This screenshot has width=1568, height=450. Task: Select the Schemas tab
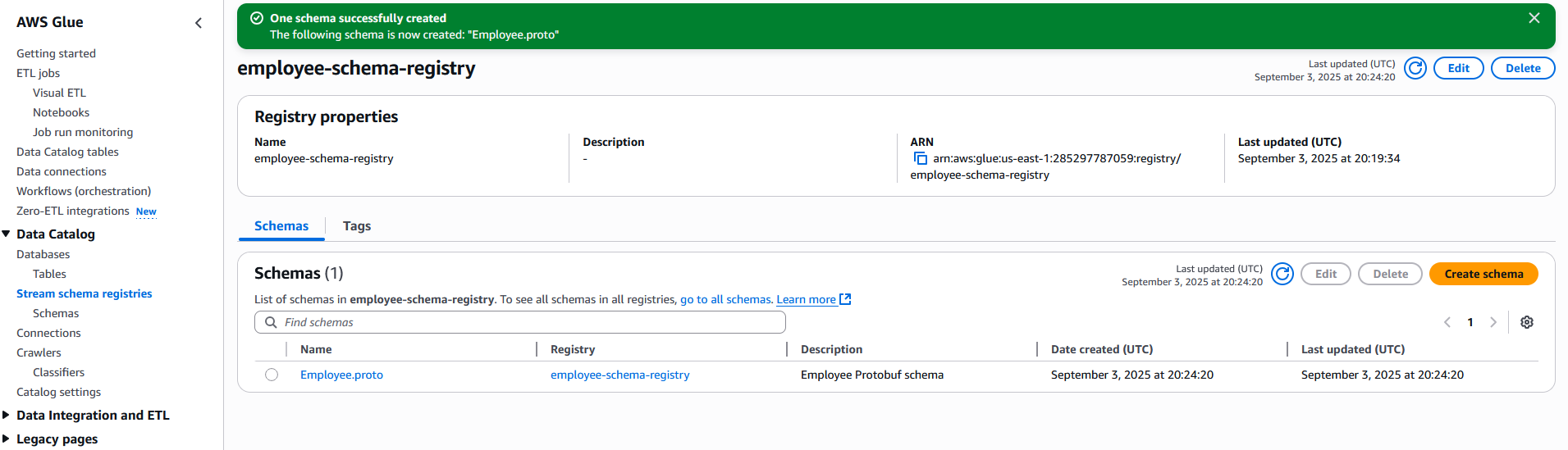tap(281, 226)
